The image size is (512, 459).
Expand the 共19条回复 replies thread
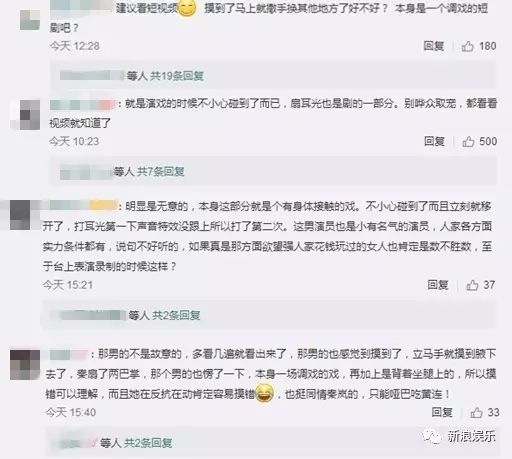click(x=177, y=76)
